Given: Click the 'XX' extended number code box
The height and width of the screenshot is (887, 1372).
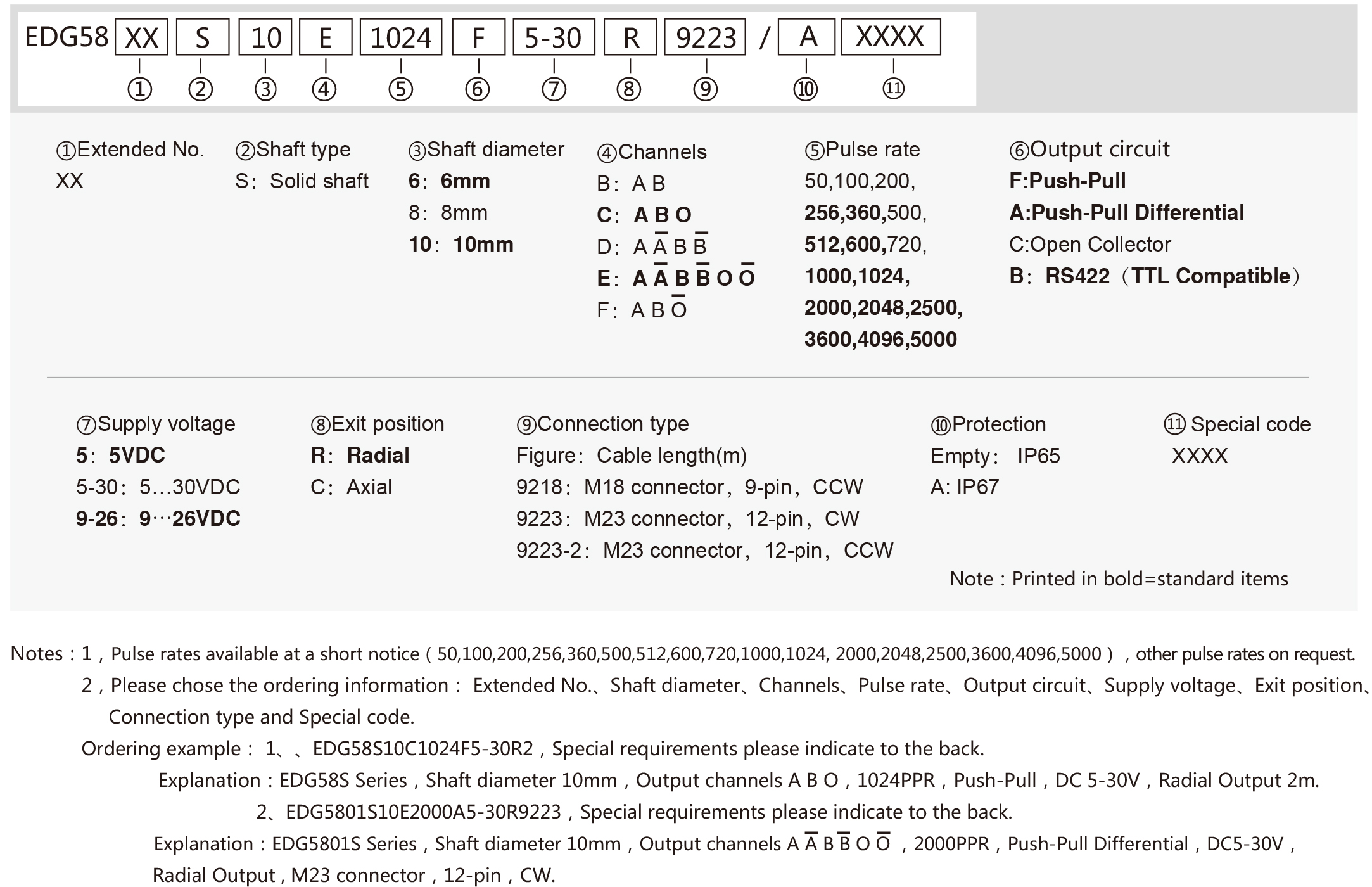Looking at the screenshot, I should [x=141, y=37].
